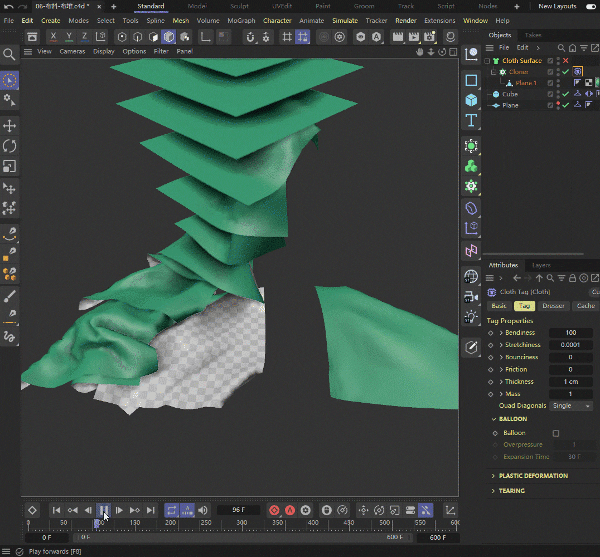Viewport: 600px width, 557px height.
Task: Activate the Scale tool in left toolbar
Action: (10, 166)
